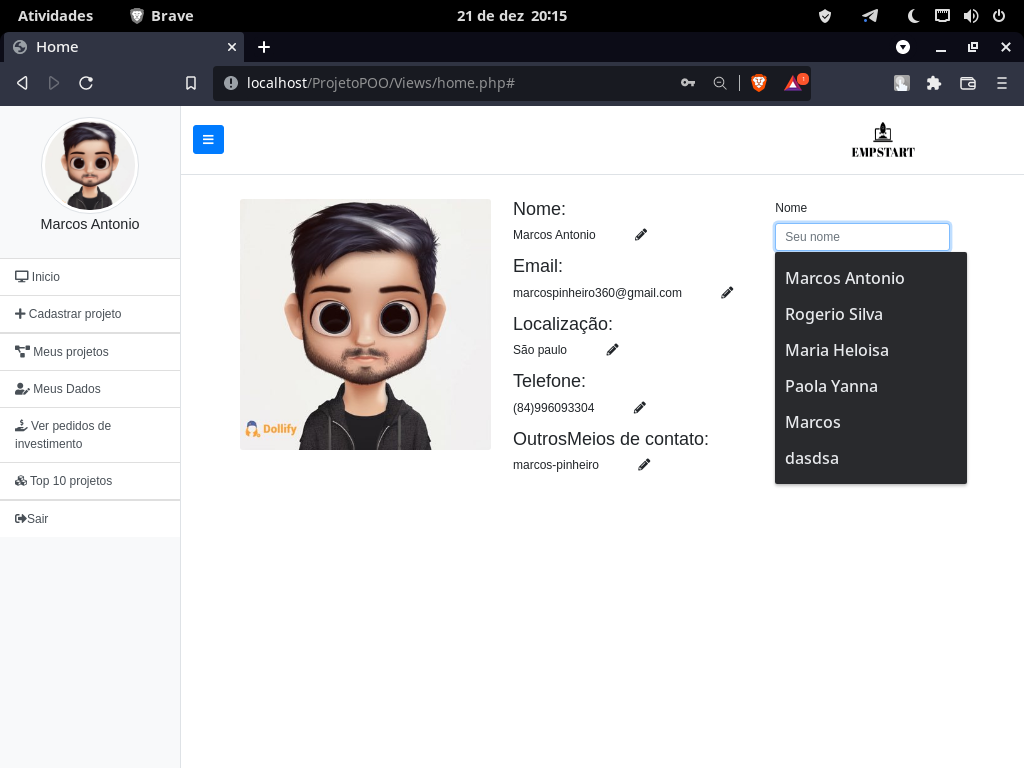Click the Seu nome input field
Image resolution: width=1024 pixels, height=768 pixels.
862,236
